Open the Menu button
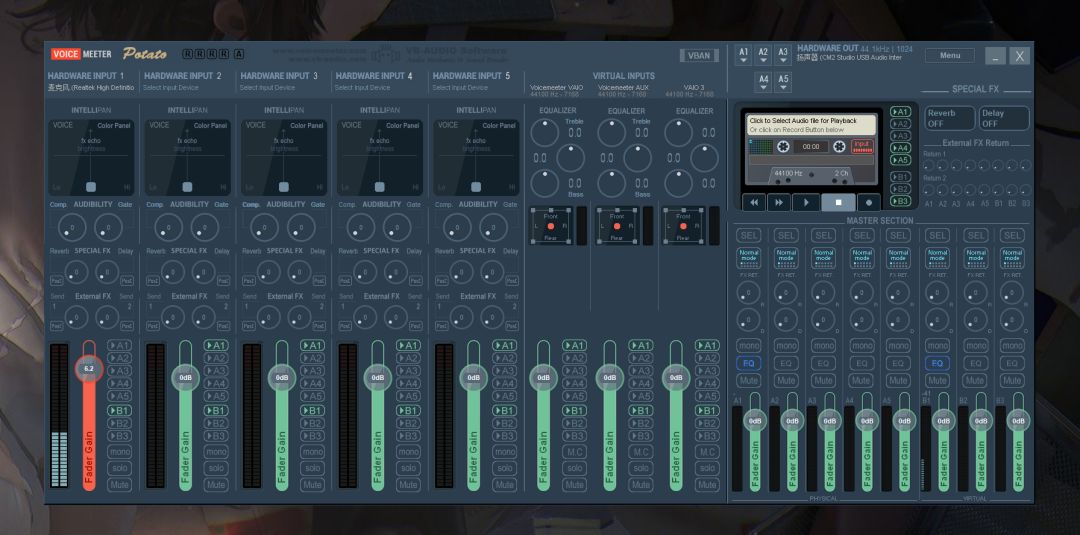This screenshot has height=535, width=1080. (949, 56)
